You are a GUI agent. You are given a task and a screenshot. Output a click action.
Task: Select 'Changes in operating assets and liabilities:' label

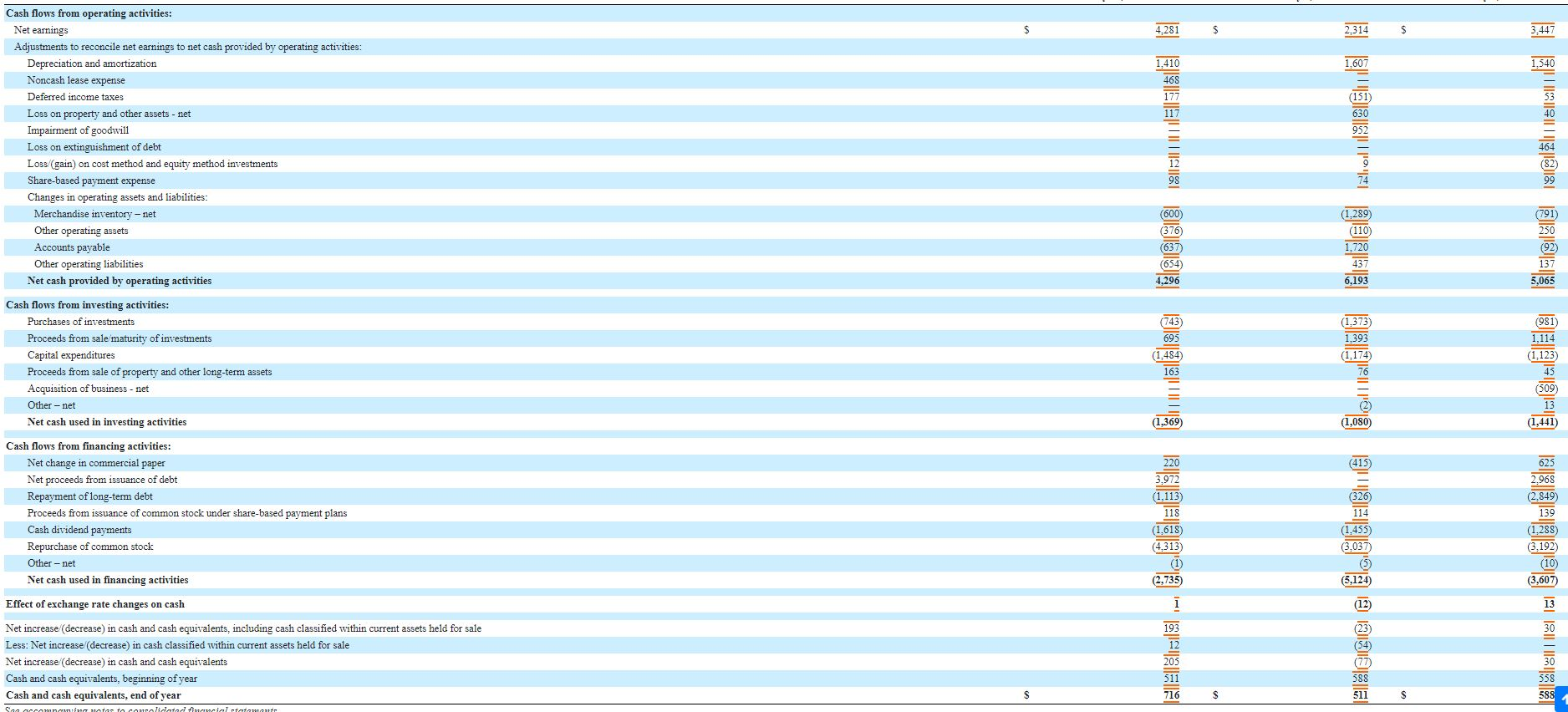point(118,197)
